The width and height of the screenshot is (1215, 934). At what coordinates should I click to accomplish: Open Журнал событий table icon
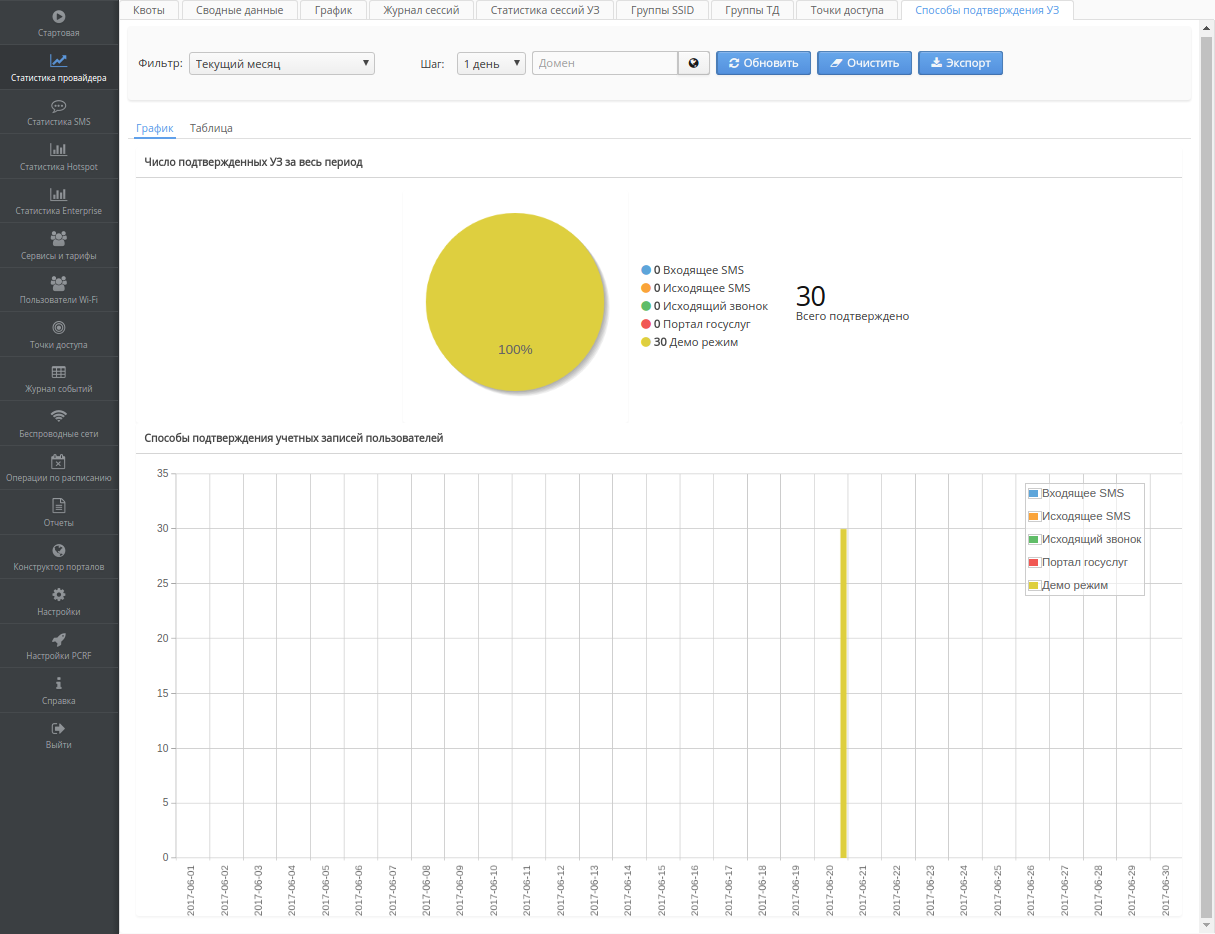59,372
